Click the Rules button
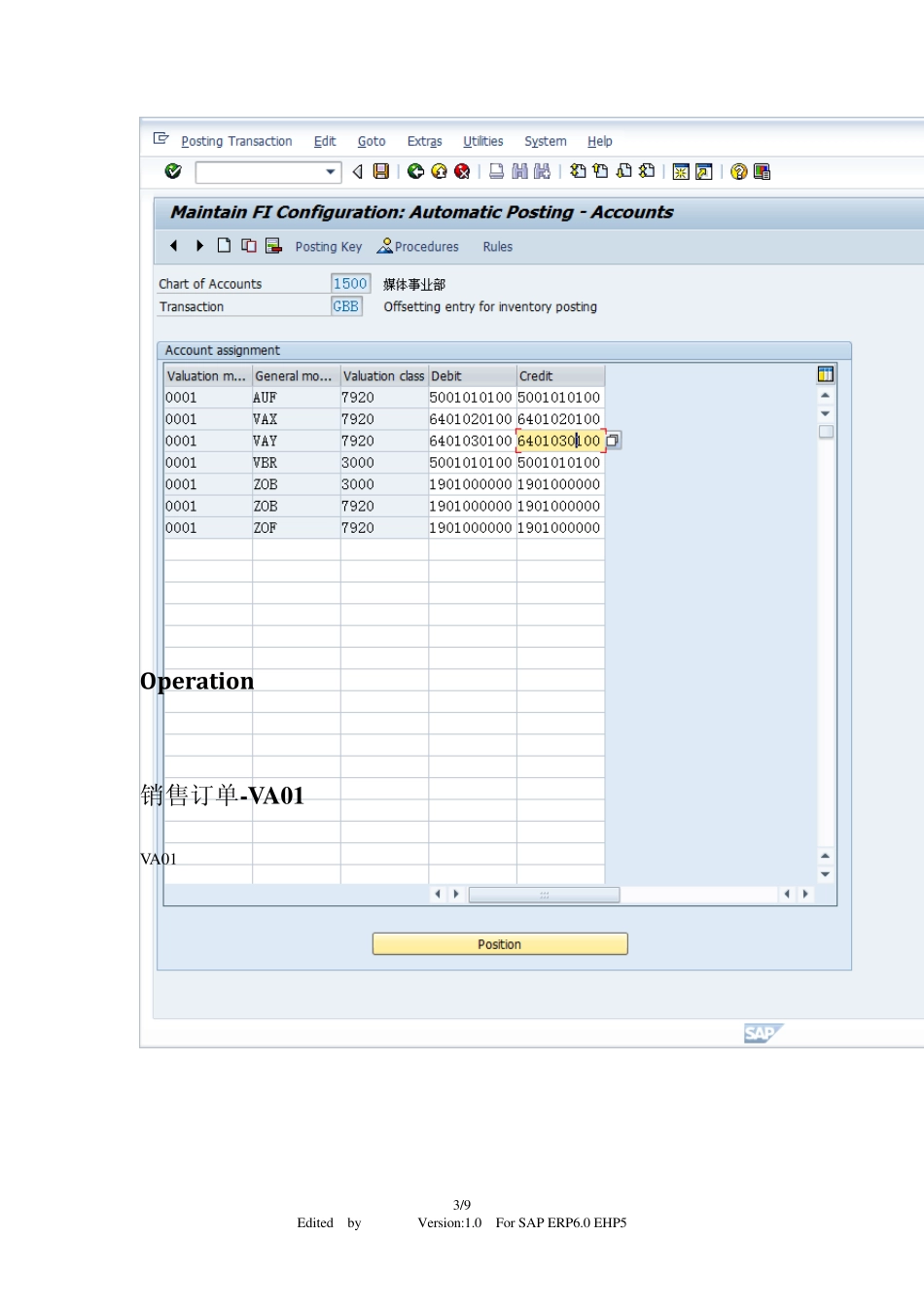The image size is (924, 1307). point(498,247)
